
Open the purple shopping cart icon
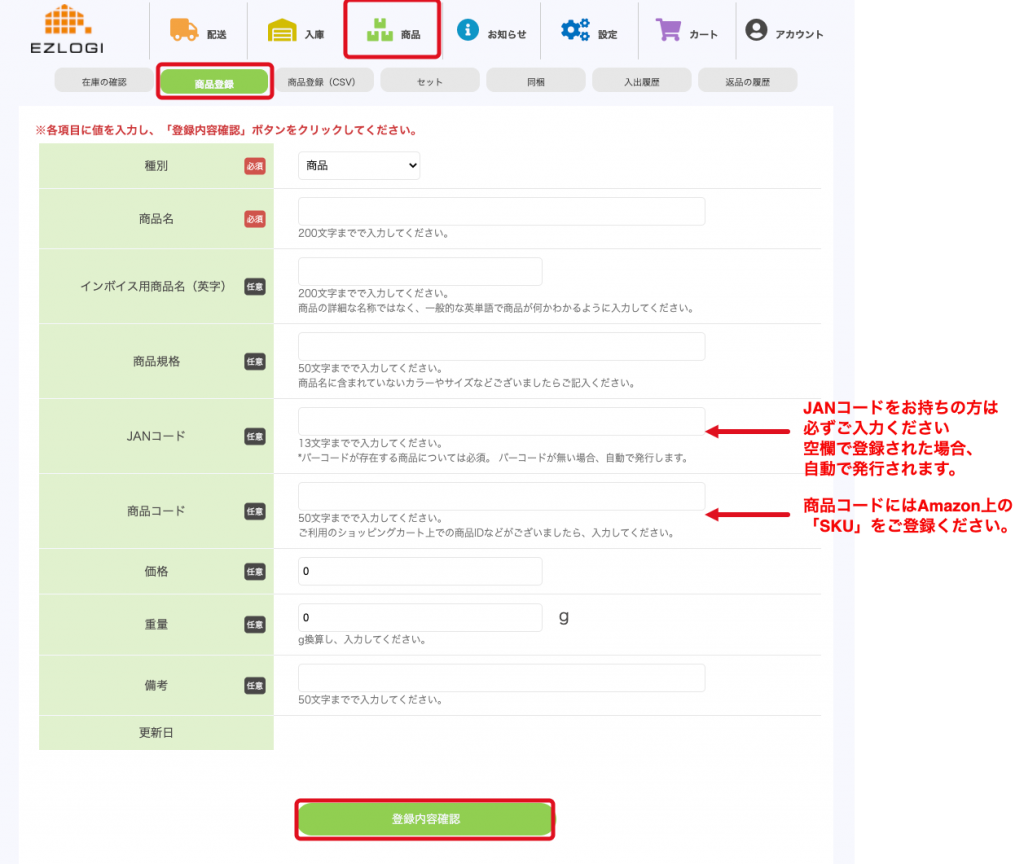click(x=668, y=30)
